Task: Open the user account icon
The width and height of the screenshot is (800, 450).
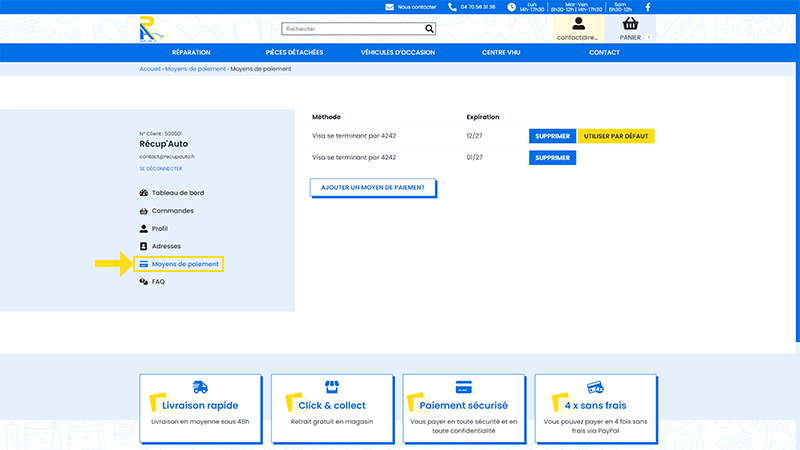Action: tap(578, 23)
